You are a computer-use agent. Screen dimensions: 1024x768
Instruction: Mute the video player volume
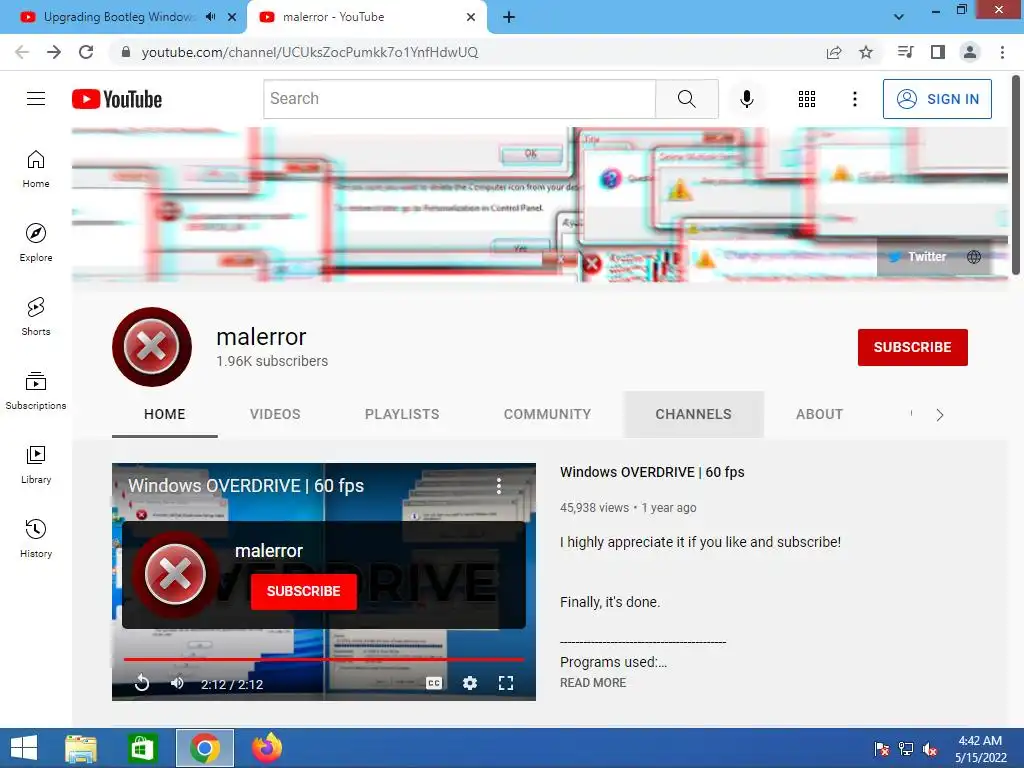pos(176,683)
